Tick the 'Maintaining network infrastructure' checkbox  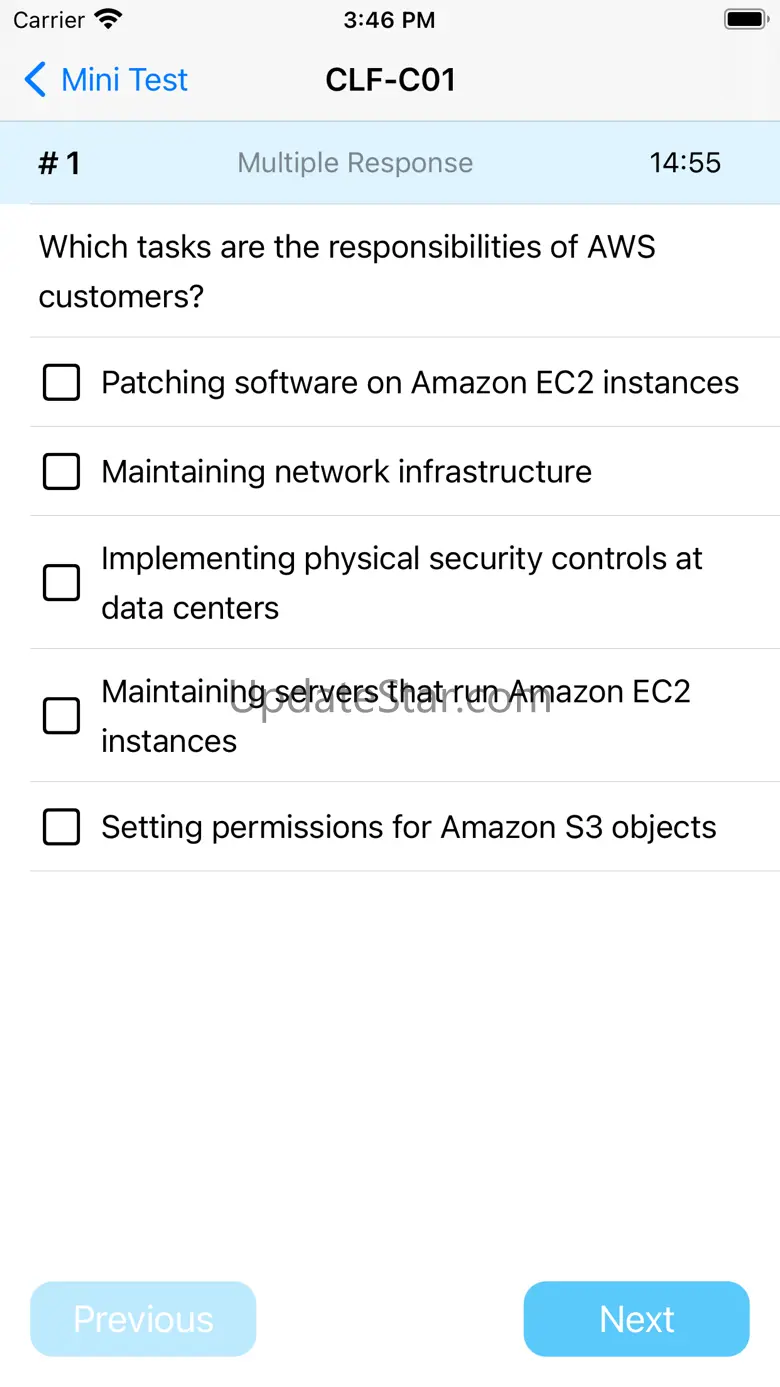point(61,471)
